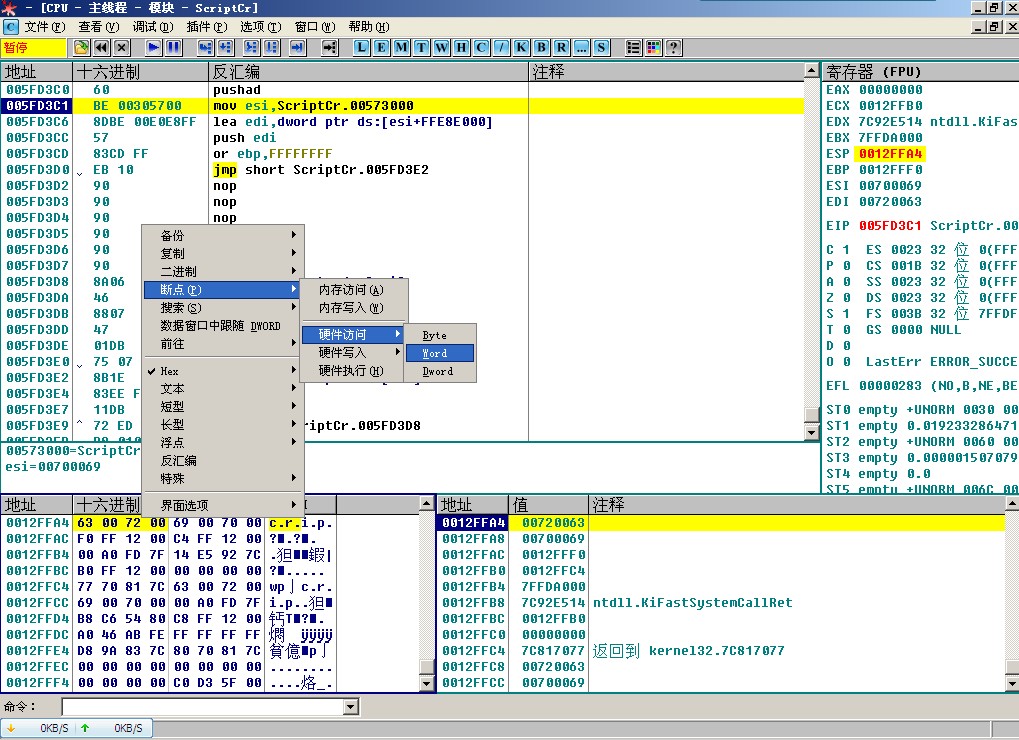Select Word in hardware access submenu
1019x740 pixels.
(440, 353)
